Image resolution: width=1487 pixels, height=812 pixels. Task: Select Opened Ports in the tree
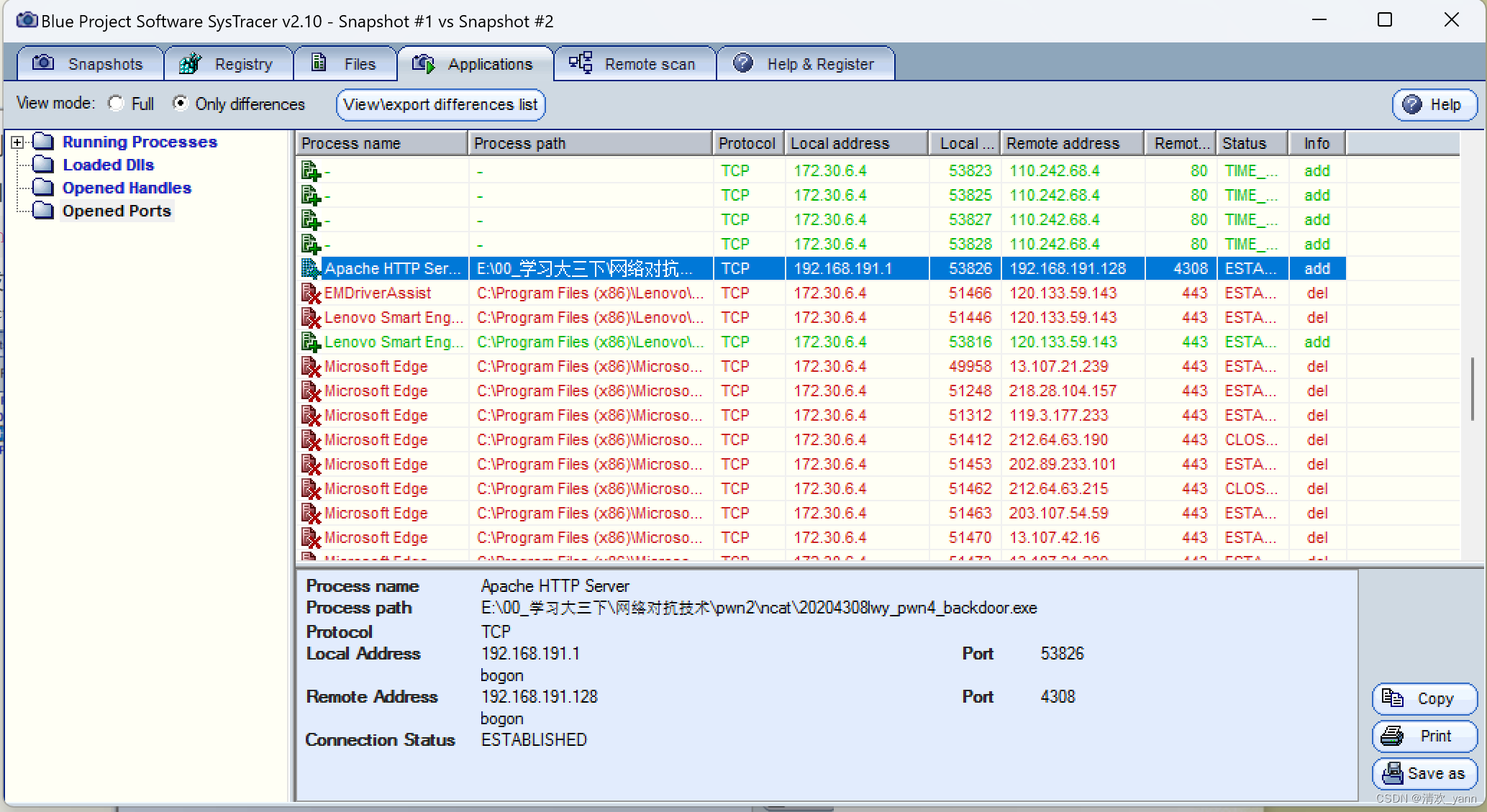tap(117, 211)
